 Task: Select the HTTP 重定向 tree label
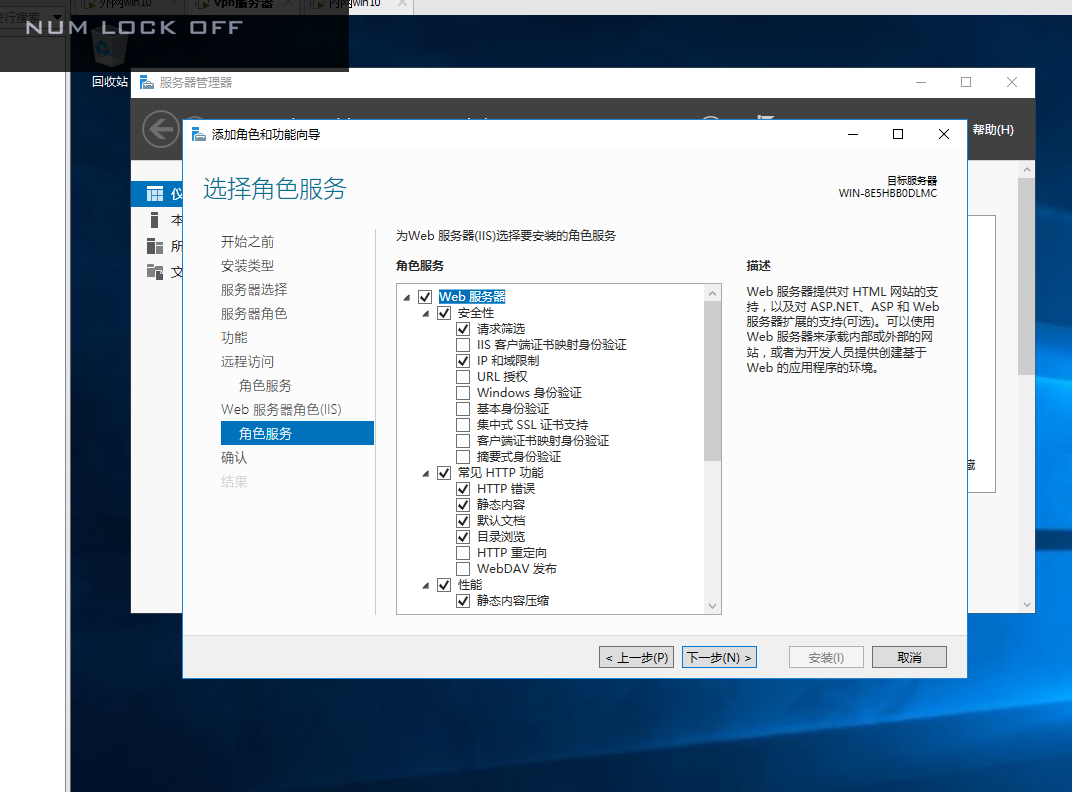(511, 553)
